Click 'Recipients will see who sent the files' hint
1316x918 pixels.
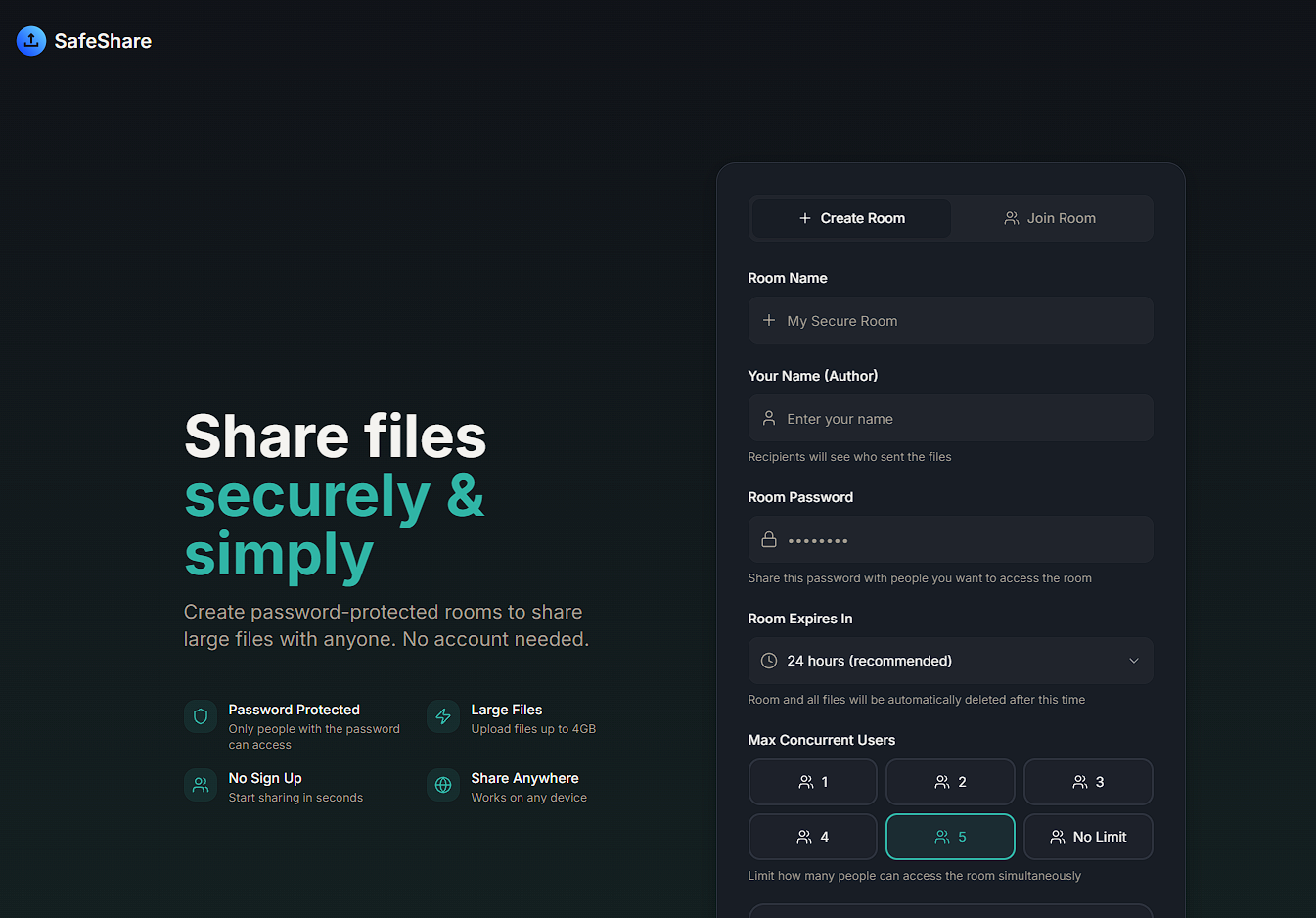[x=849, y=457]
